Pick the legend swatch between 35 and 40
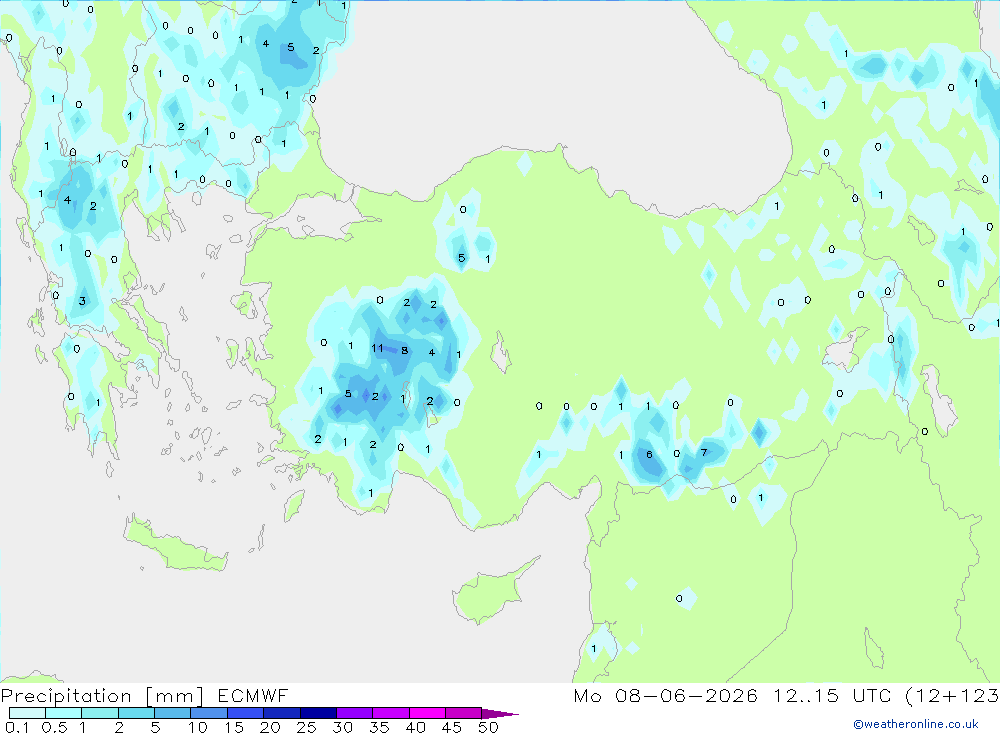The height and width of the screenshot is (733, 1000). click(390, 713)
